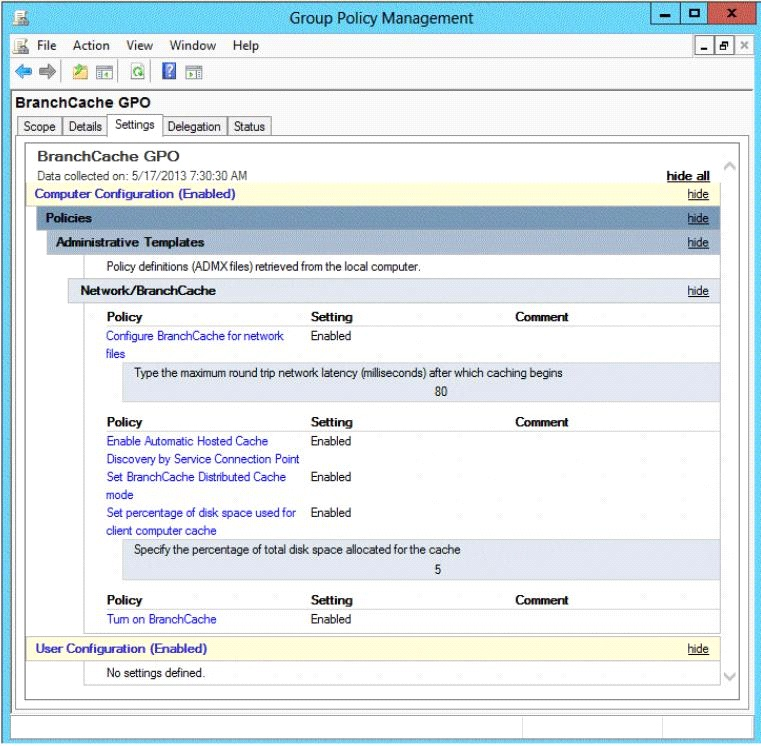Open the Action menu
Viewport: 761px width, 746px height.
click(91, 46)
